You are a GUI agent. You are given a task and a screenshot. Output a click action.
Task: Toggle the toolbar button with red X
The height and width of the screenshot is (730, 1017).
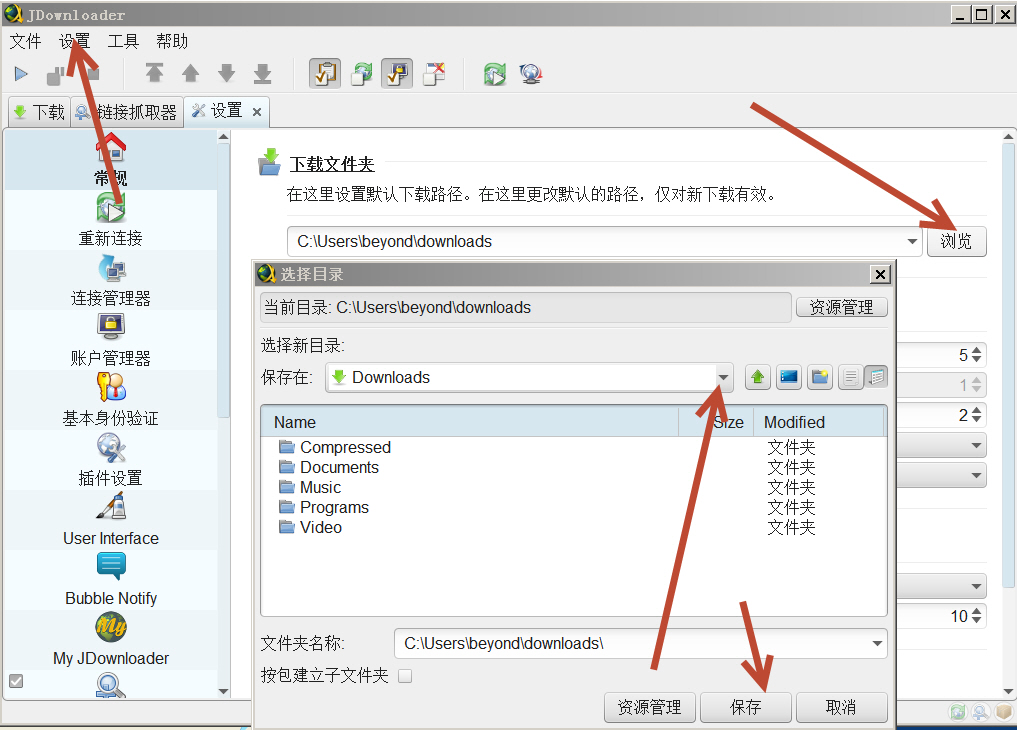pyautogui.click(x=433, y=74)
